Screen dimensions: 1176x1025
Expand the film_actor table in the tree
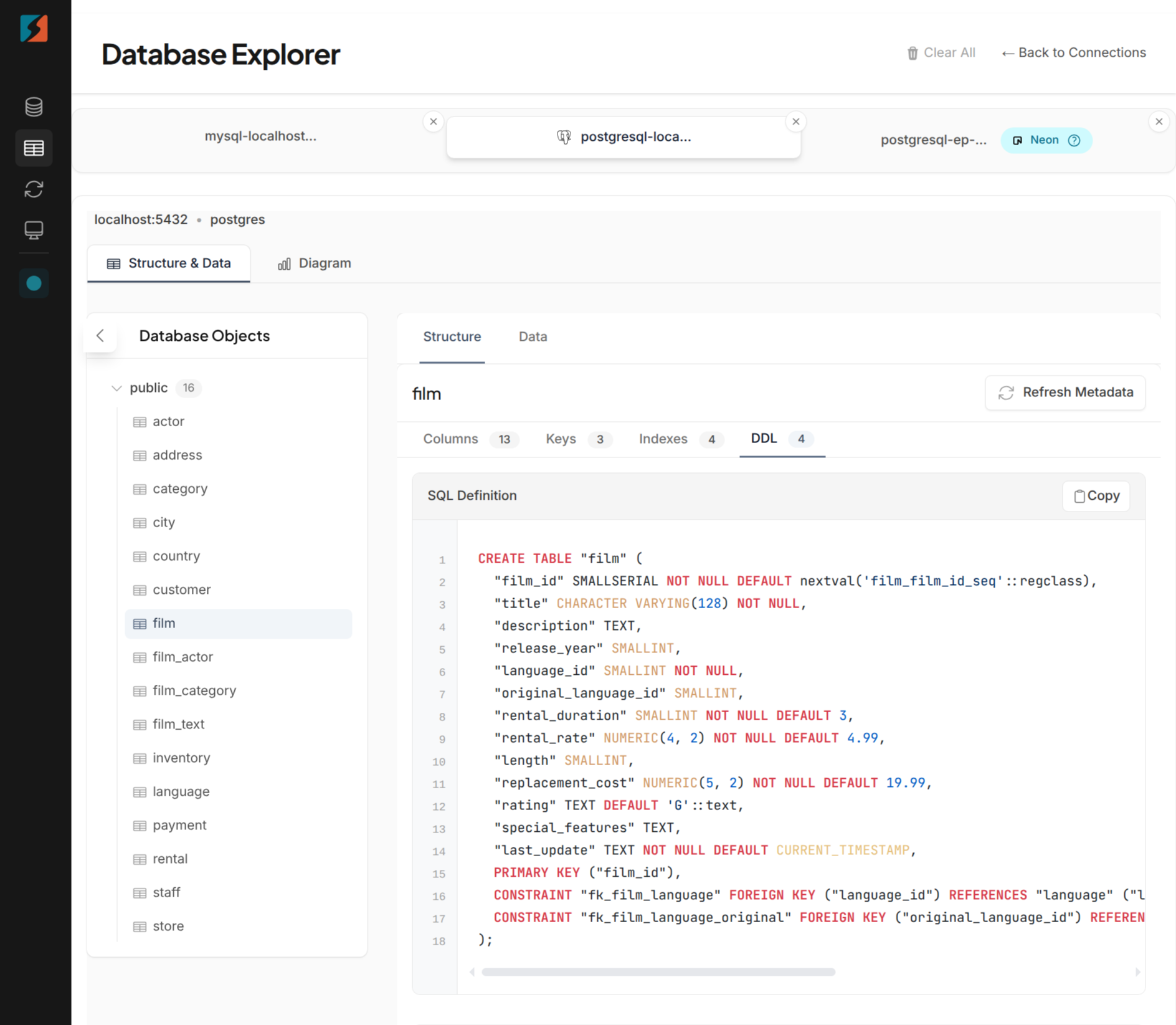pyautogui.click(x=182, y=657)
